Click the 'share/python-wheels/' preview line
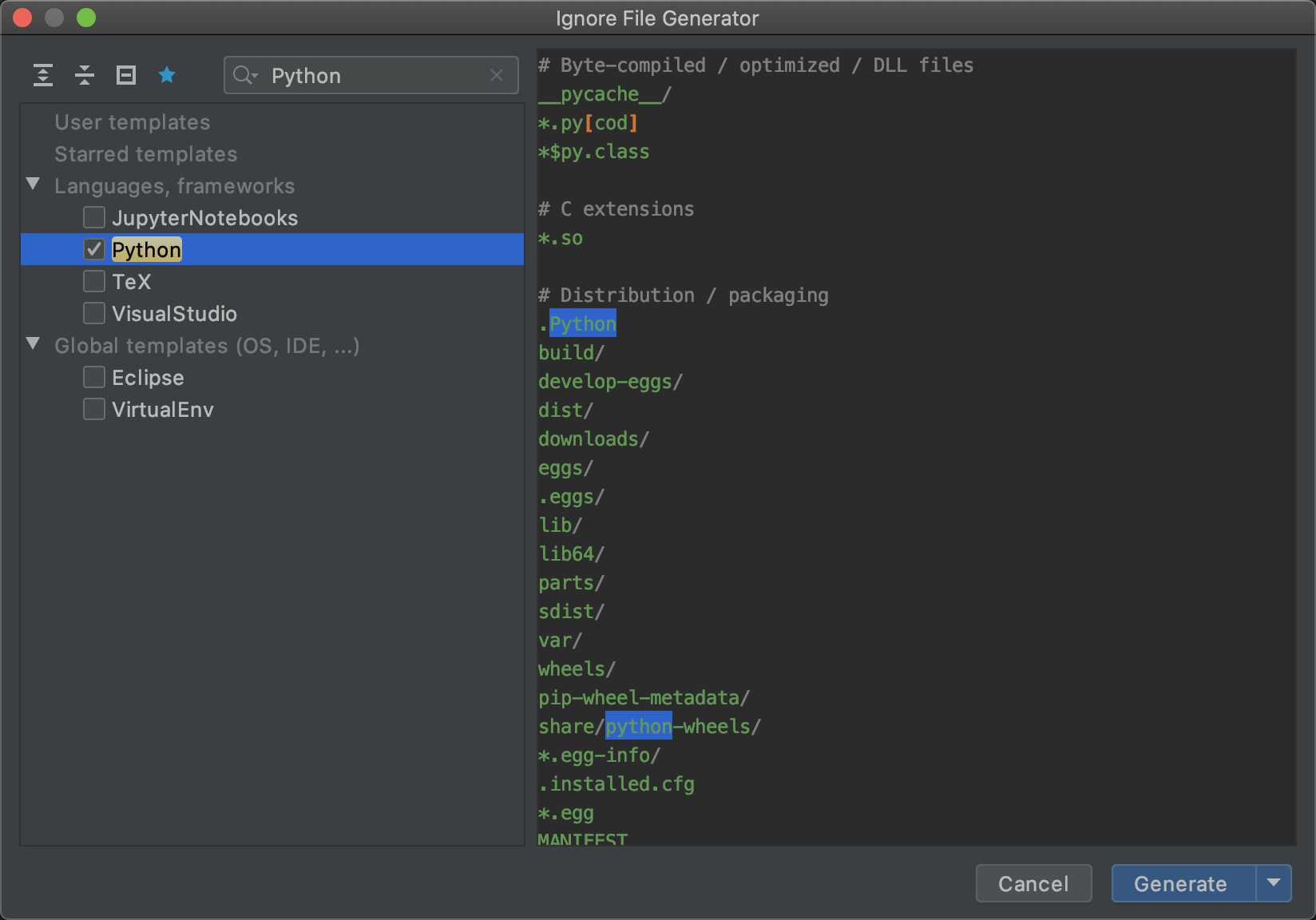 649,727
